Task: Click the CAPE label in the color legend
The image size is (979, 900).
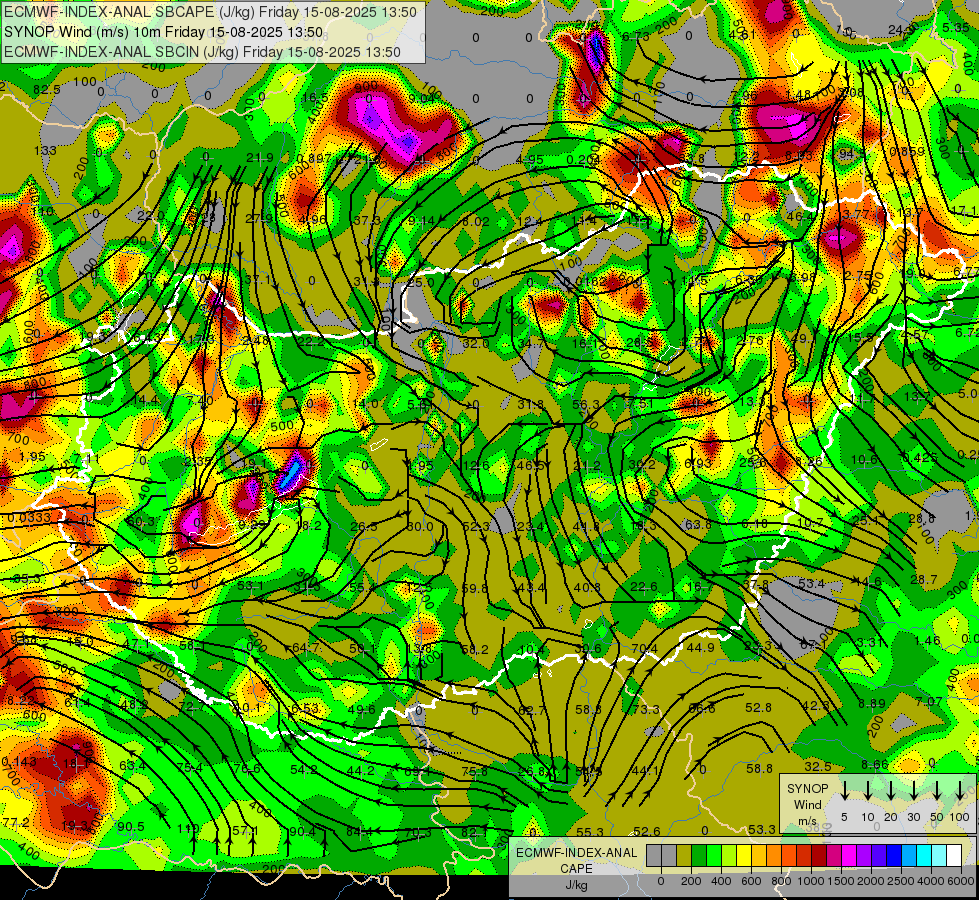Action: click(x=576, y=869)
